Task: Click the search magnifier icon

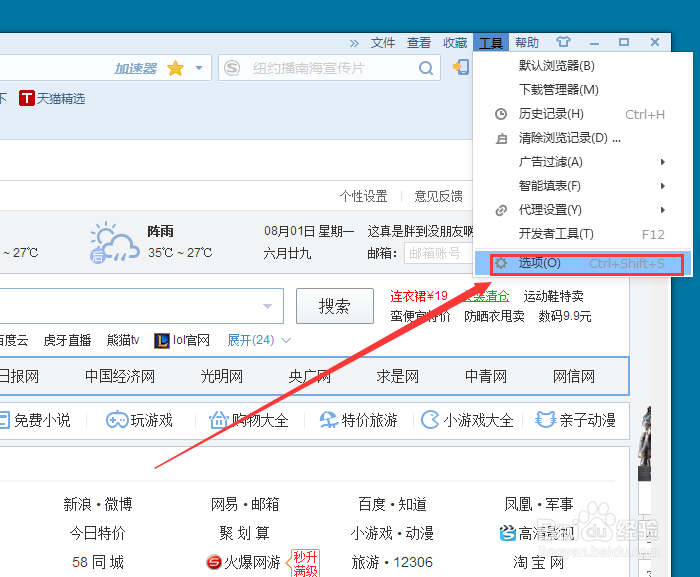Action: pyautogui.click(x=426, y=68)
